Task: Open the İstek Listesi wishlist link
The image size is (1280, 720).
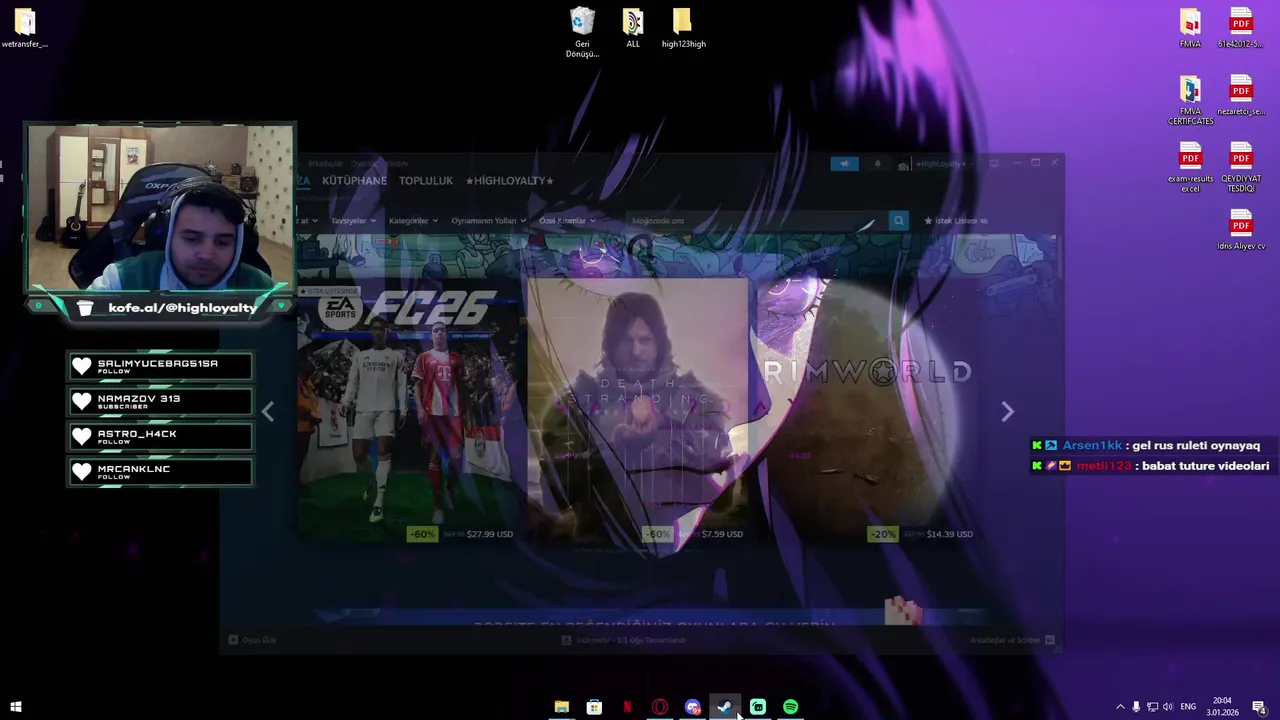Action: [x=956, y=221]
